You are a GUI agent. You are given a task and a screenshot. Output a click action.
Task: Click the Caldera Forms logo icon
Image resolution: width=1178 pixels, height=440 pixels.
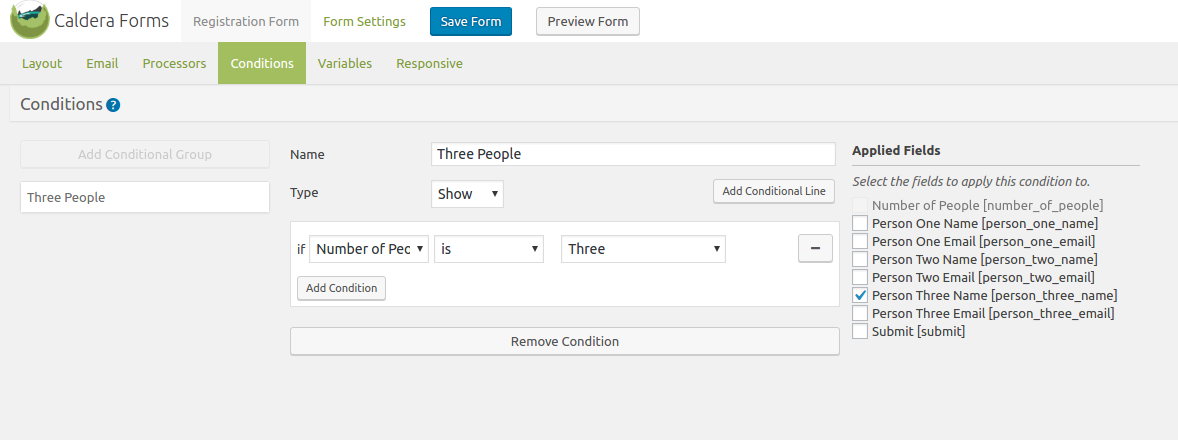click(30, 20)
